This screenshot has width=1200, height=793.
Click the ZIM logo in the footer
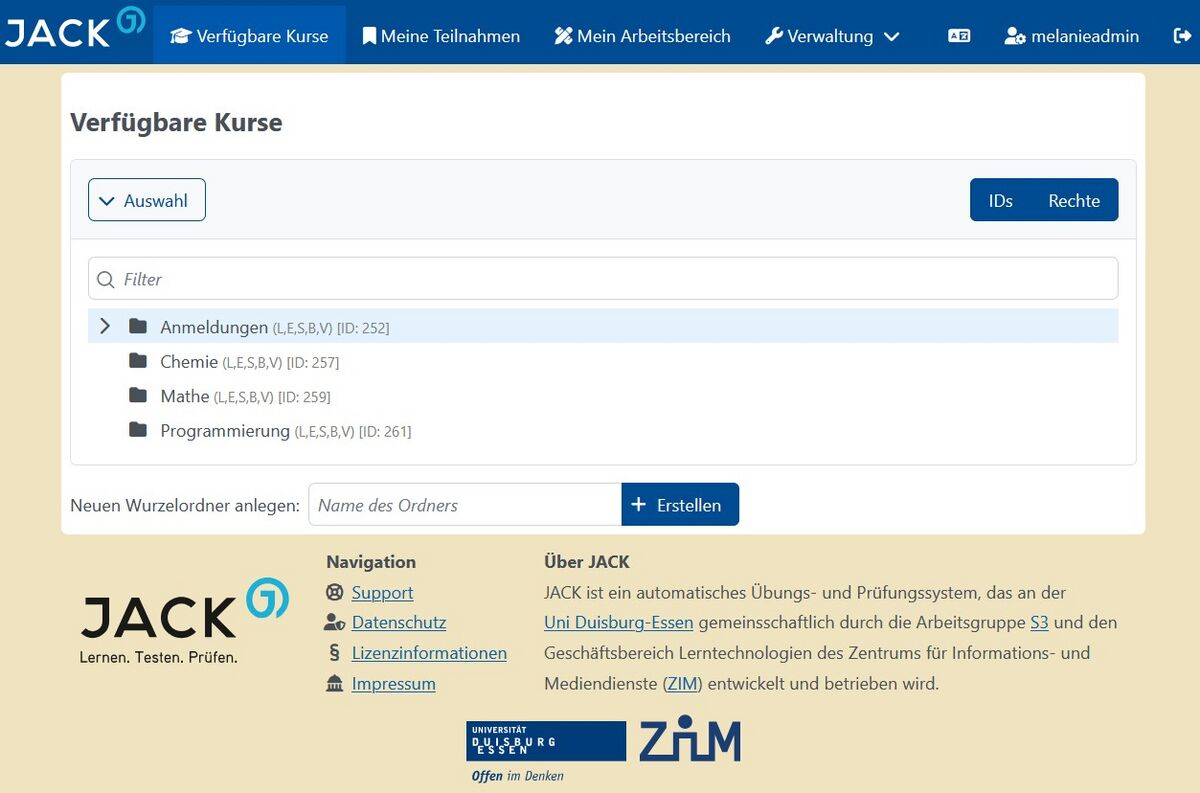(690, 740)
